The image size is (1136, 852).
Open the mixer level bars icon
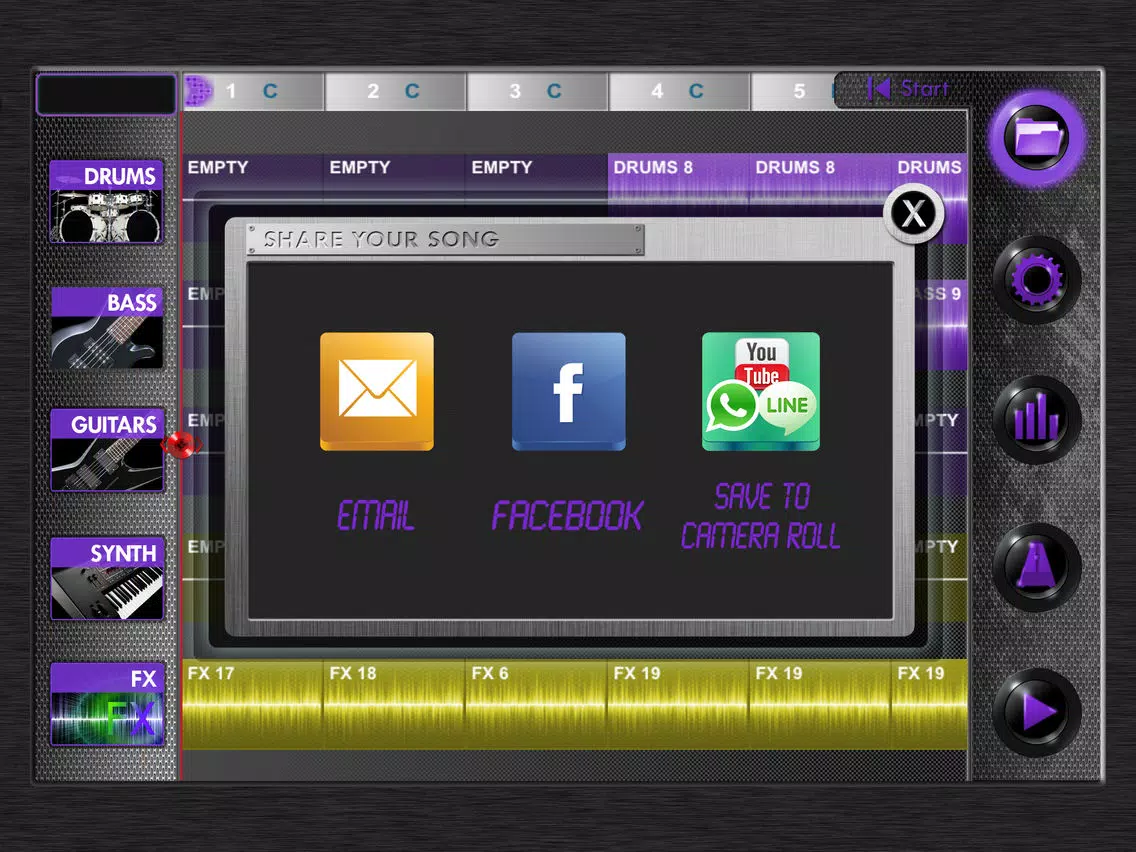(x=1037, y=420)
